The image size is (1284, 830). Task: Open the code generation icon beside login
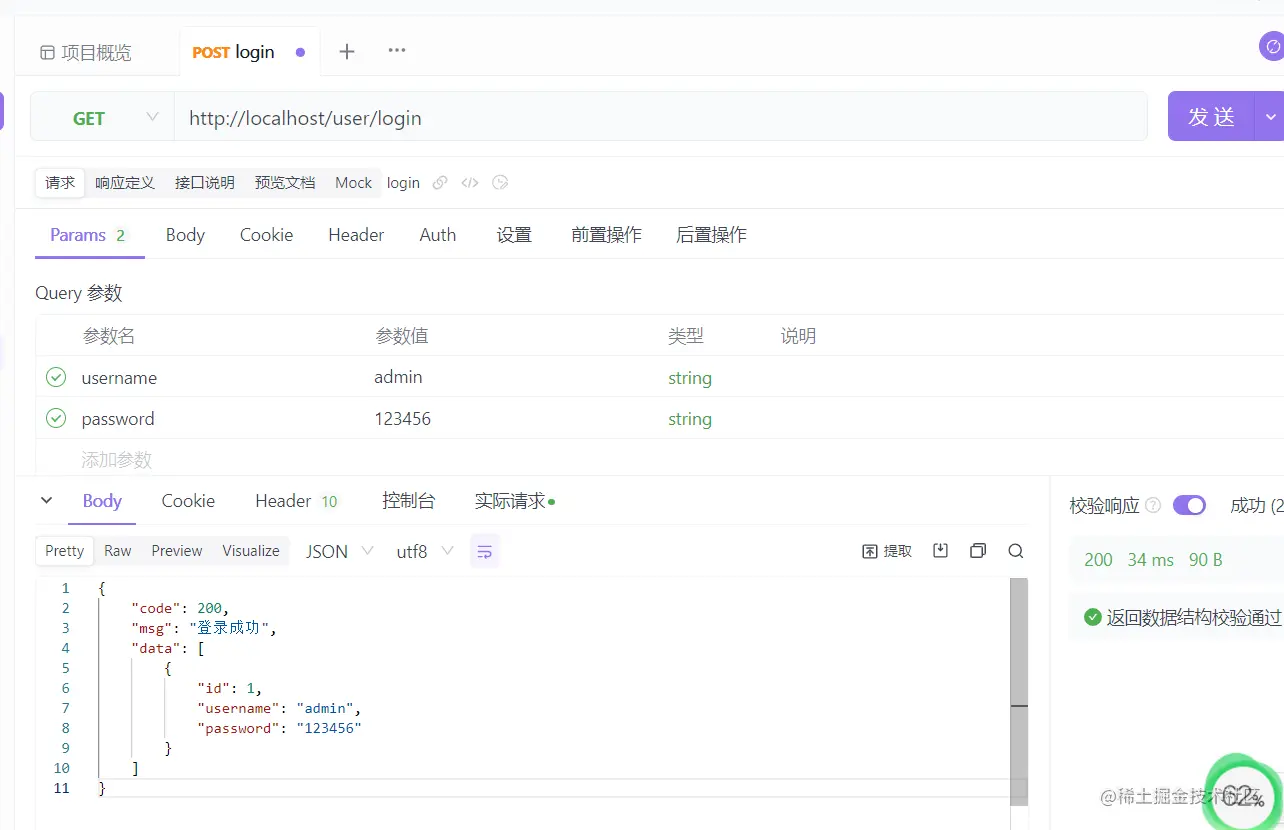470,183
